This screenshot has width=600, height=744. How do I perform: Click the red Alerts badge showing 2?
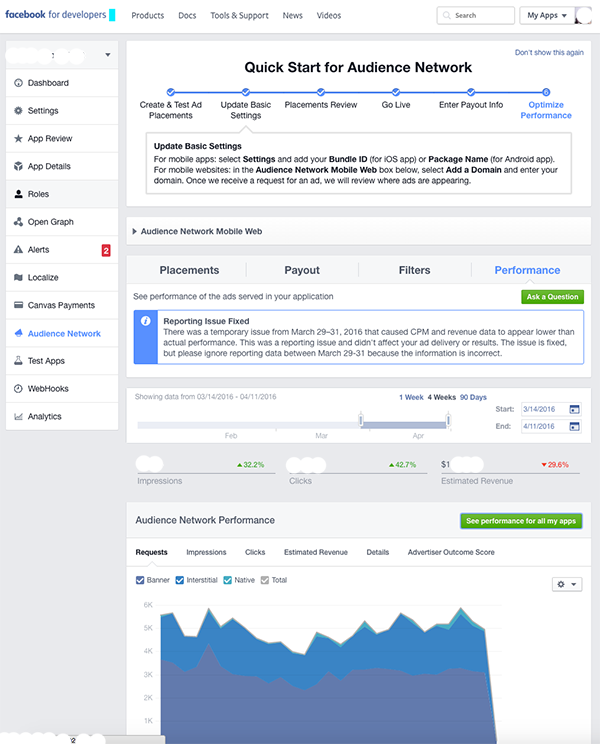pos(106,250)
